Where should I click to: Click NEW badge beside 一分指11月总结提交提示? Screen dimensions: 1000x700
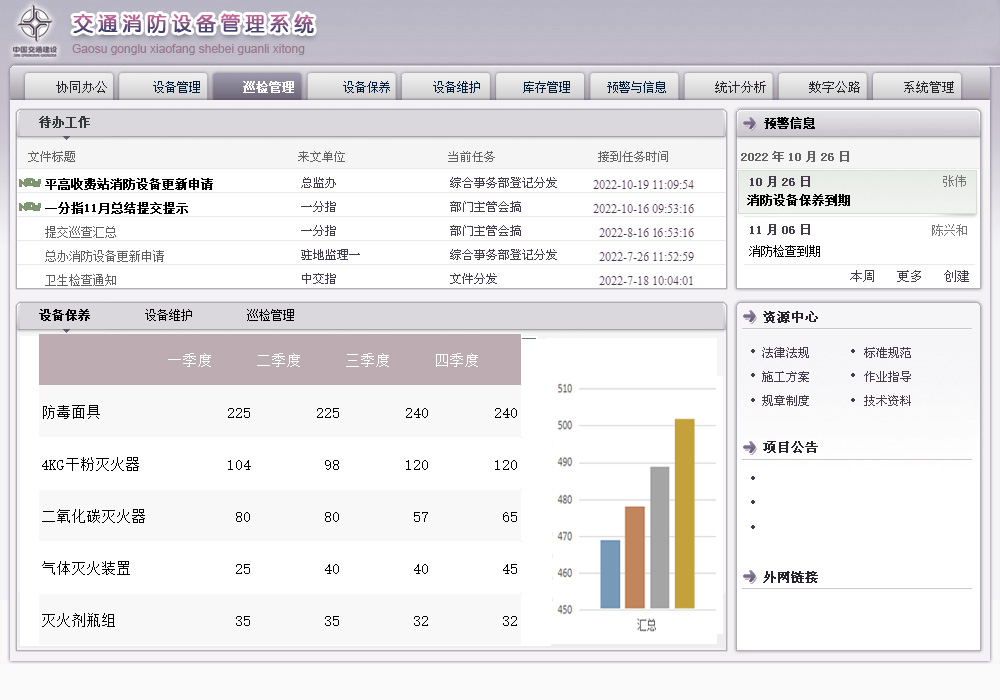tap(30, 207)
